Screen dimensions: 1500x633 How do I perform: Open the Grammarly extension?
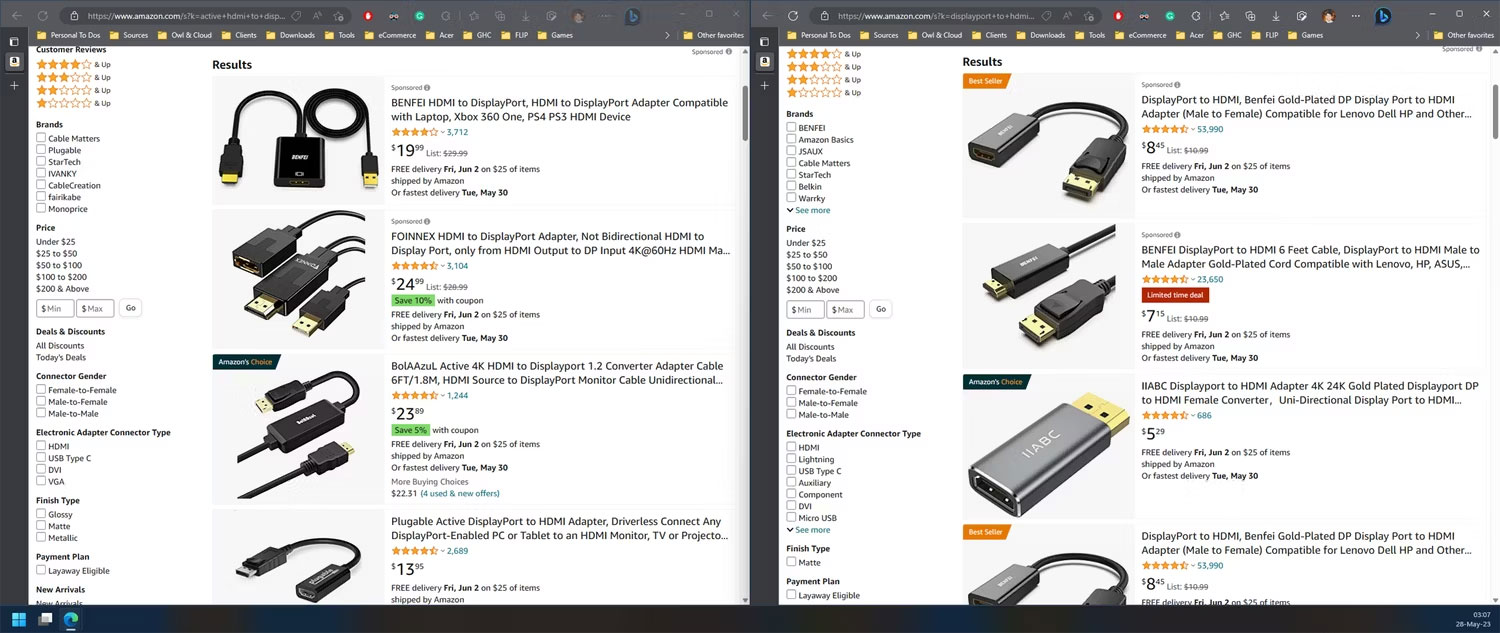point(1170,16)
